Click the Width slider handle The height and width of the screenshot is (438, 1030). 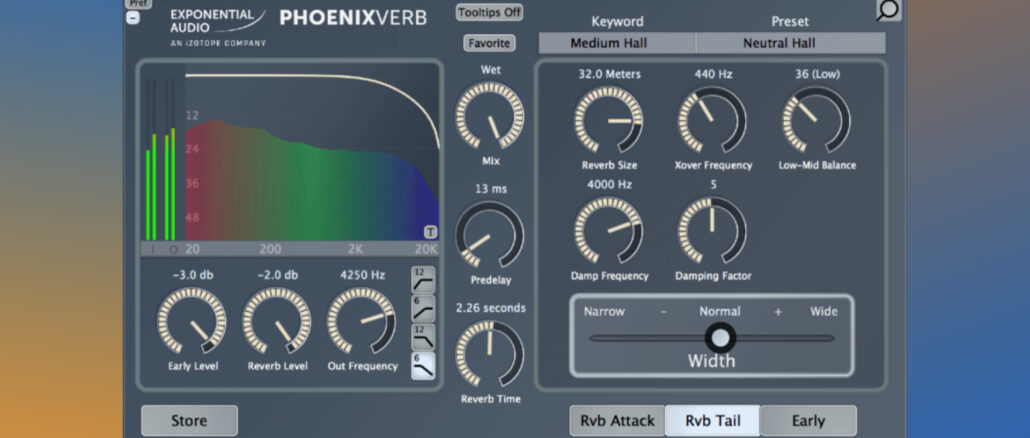(721, 338)
